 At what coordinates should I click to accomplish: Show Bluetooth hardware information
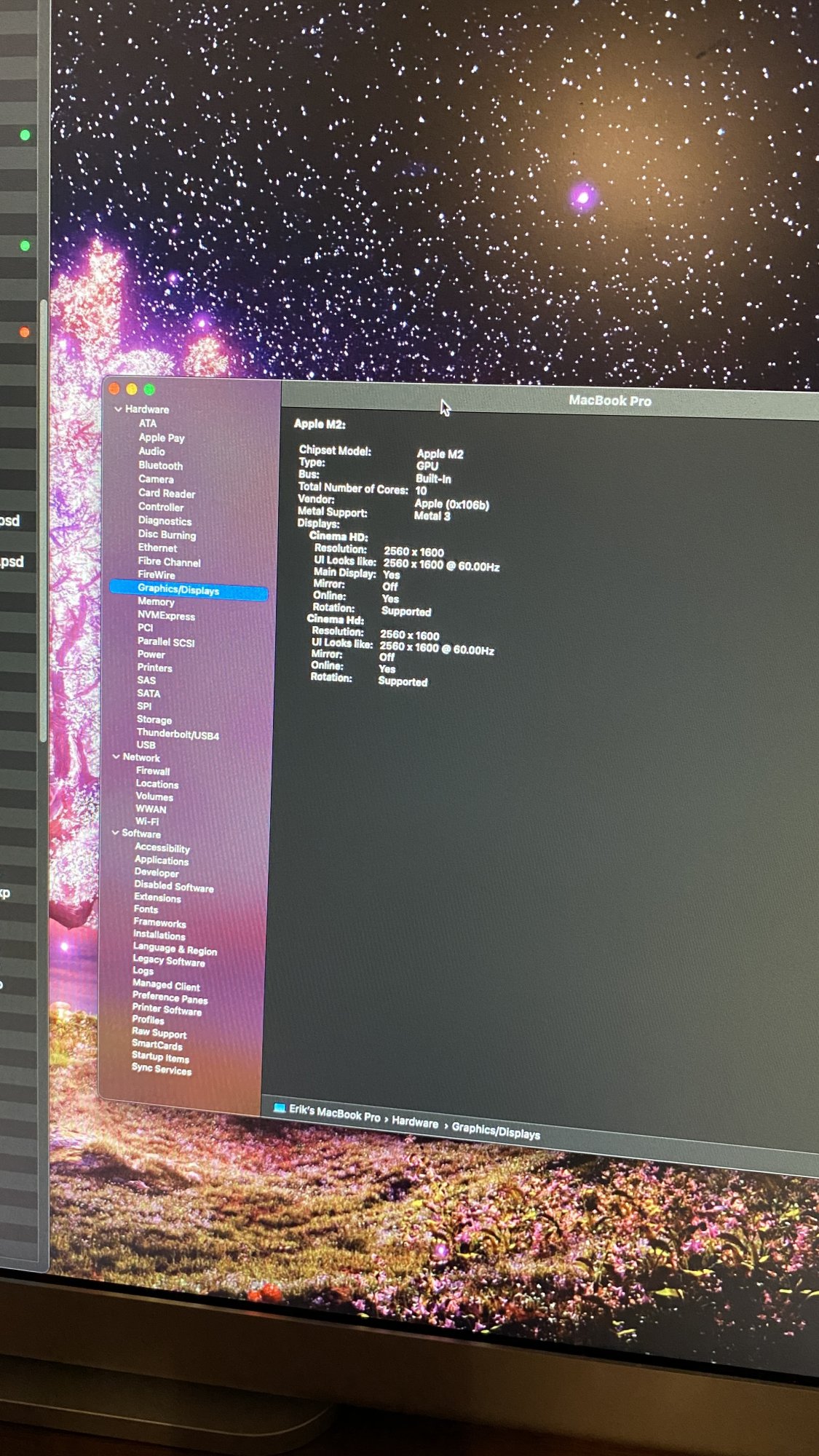tap(160, 465)
